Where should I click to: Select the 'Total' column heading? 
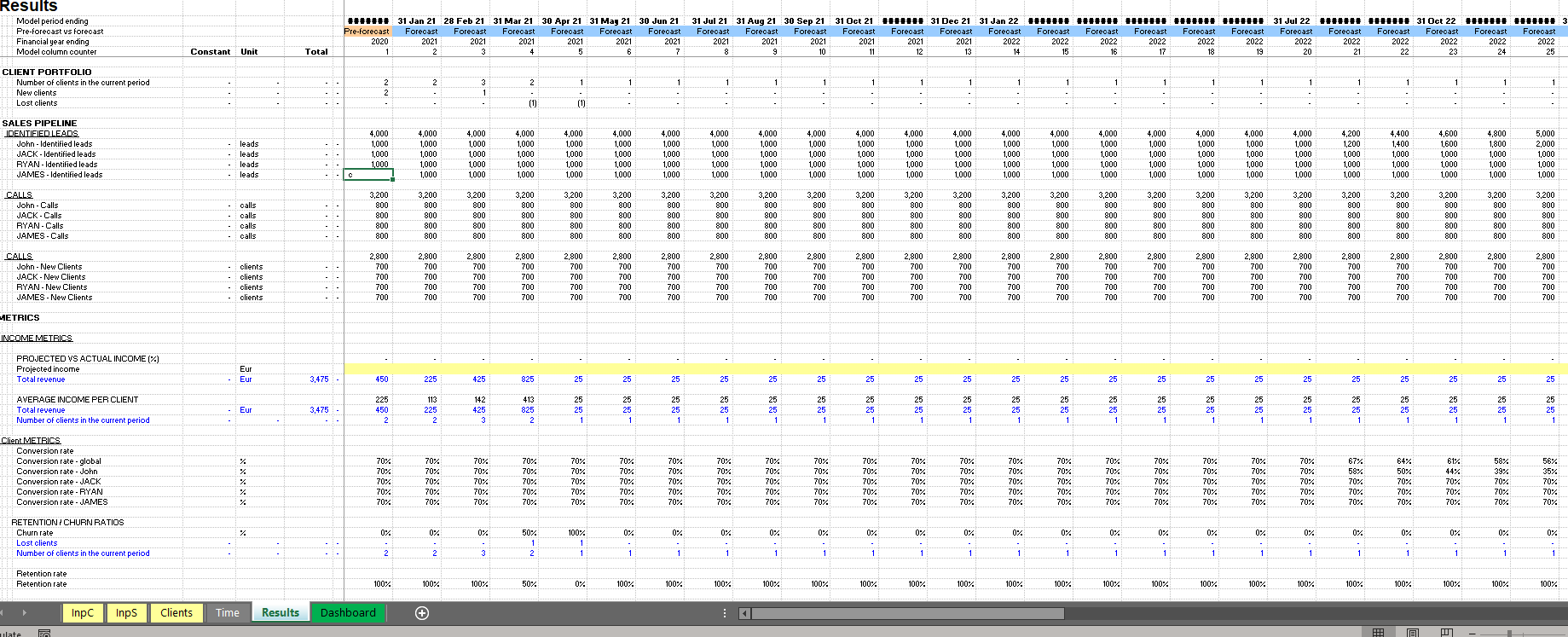coord(316,52)
